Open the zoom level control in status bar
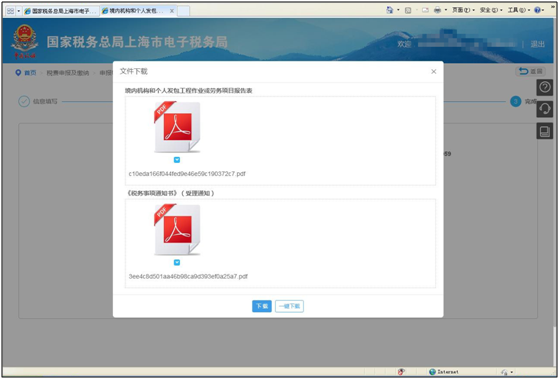The image size is (560, 379). click(x=507, y=372)
